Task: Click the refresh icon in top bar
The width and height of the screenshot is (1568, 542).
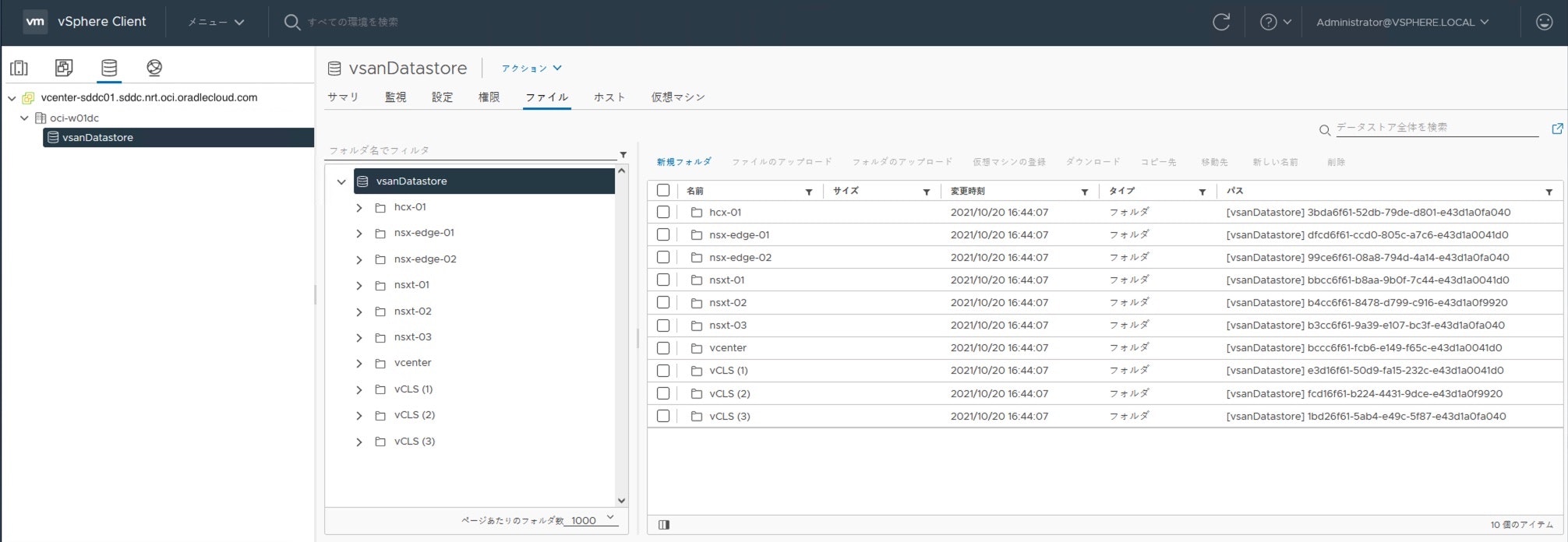Action: (1221, 22)
